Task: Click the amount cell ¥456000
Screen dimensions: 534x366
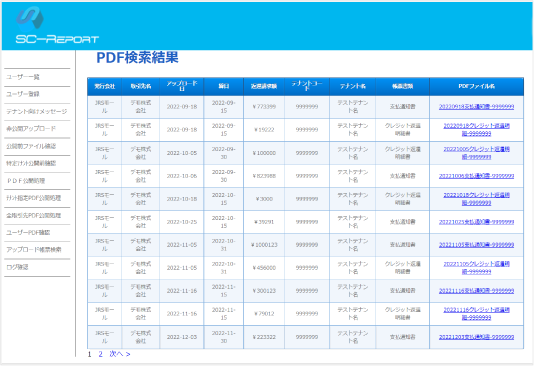Action: (x=264, y=268)
